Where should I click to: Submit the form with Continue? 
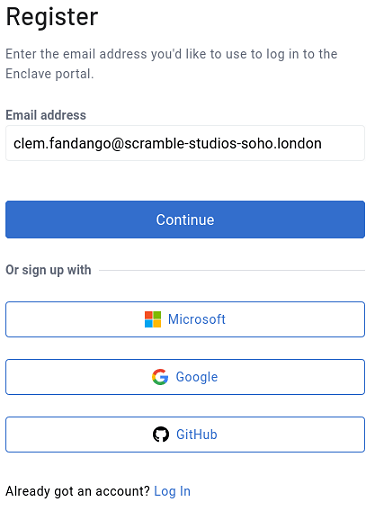(x=185, y=219)
